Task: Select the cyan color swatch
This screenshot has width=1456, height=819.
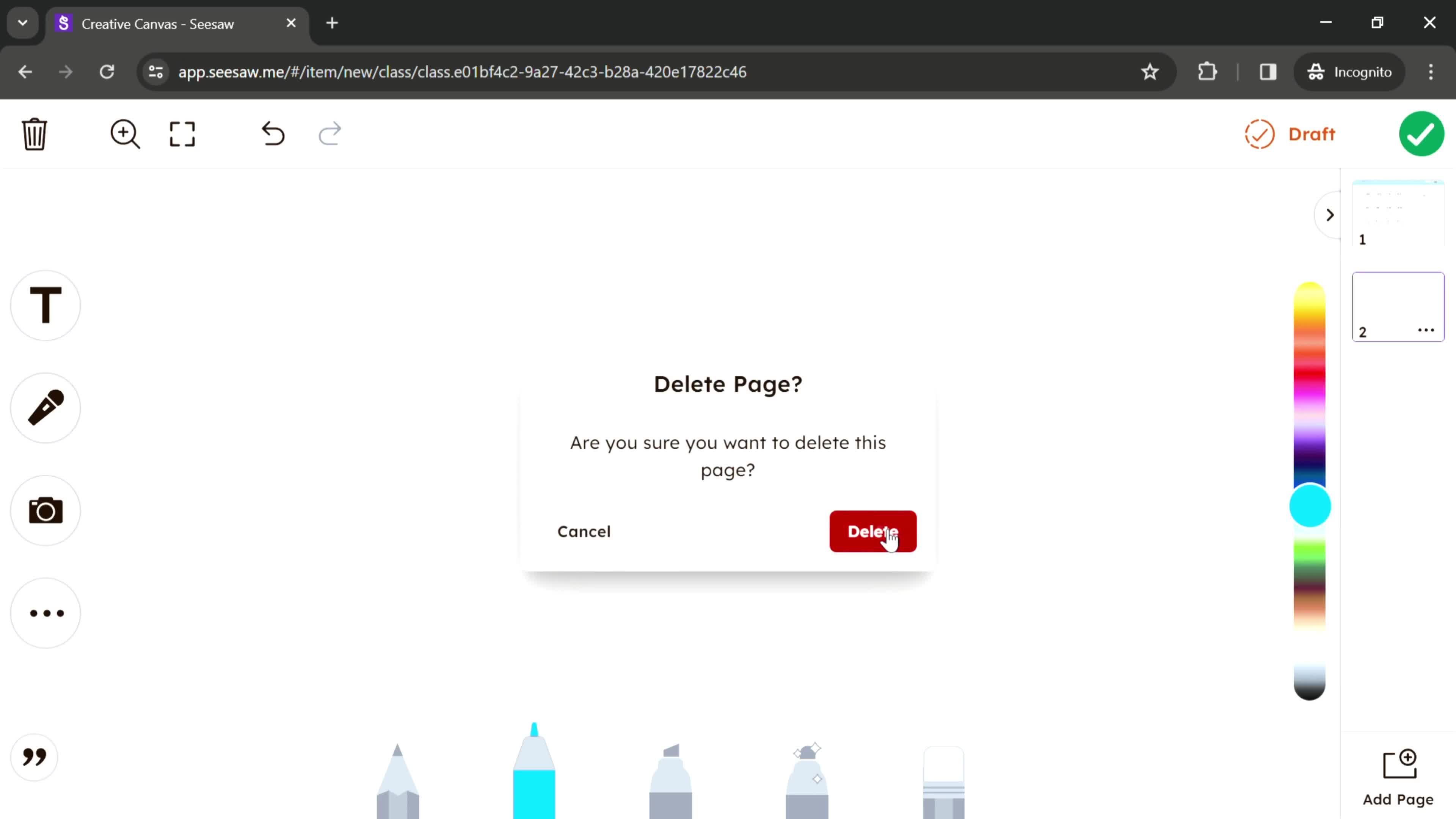Action: [x=1312, y=507]
